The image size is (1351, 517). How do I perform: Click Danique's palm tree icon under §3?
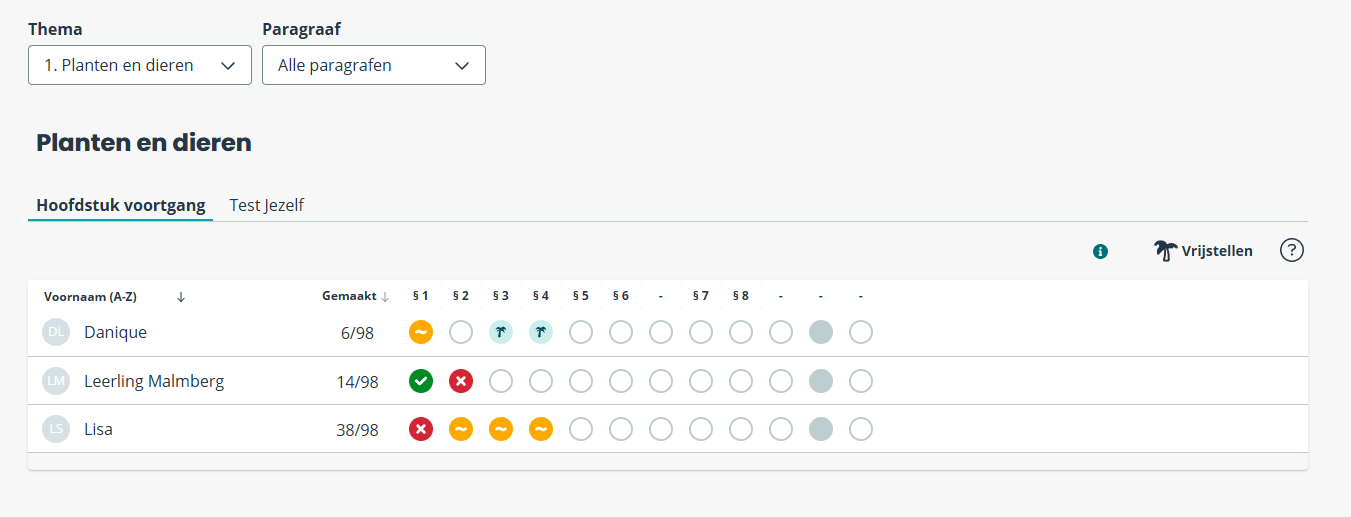pos(501,332)
